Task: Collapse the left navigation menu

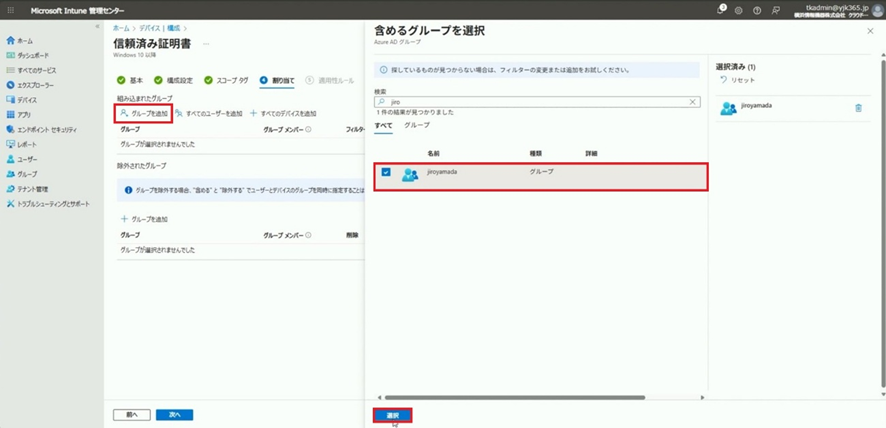Action: tap(97, 27)
